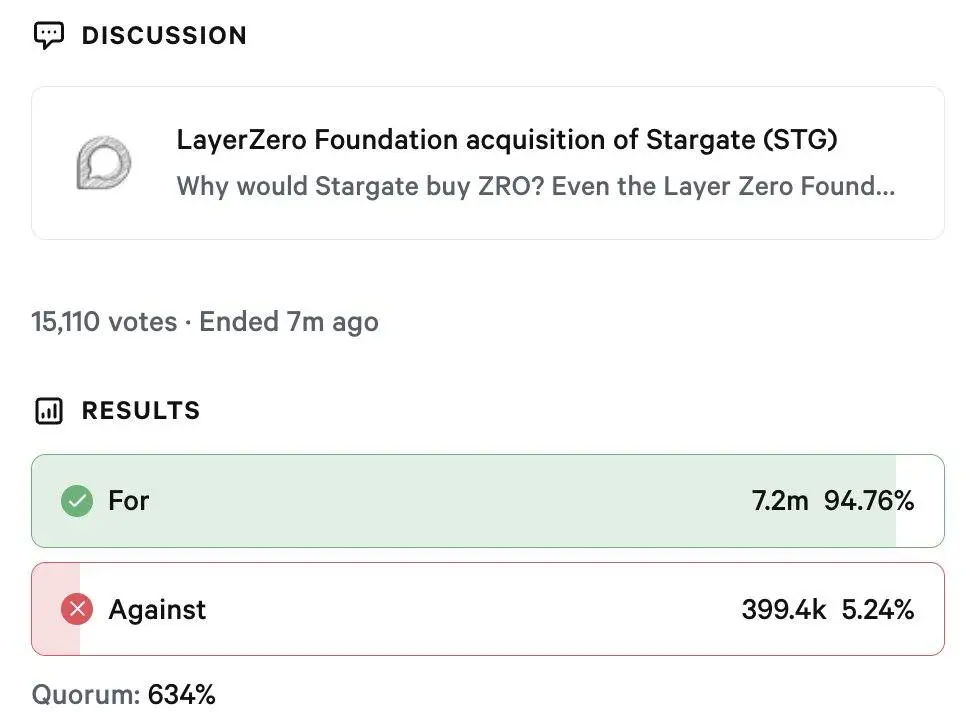Viewport: 970px width, 712px height.
Task: Click the speech bubble icon beside DISCUSSION
Action: pos(49,36)
